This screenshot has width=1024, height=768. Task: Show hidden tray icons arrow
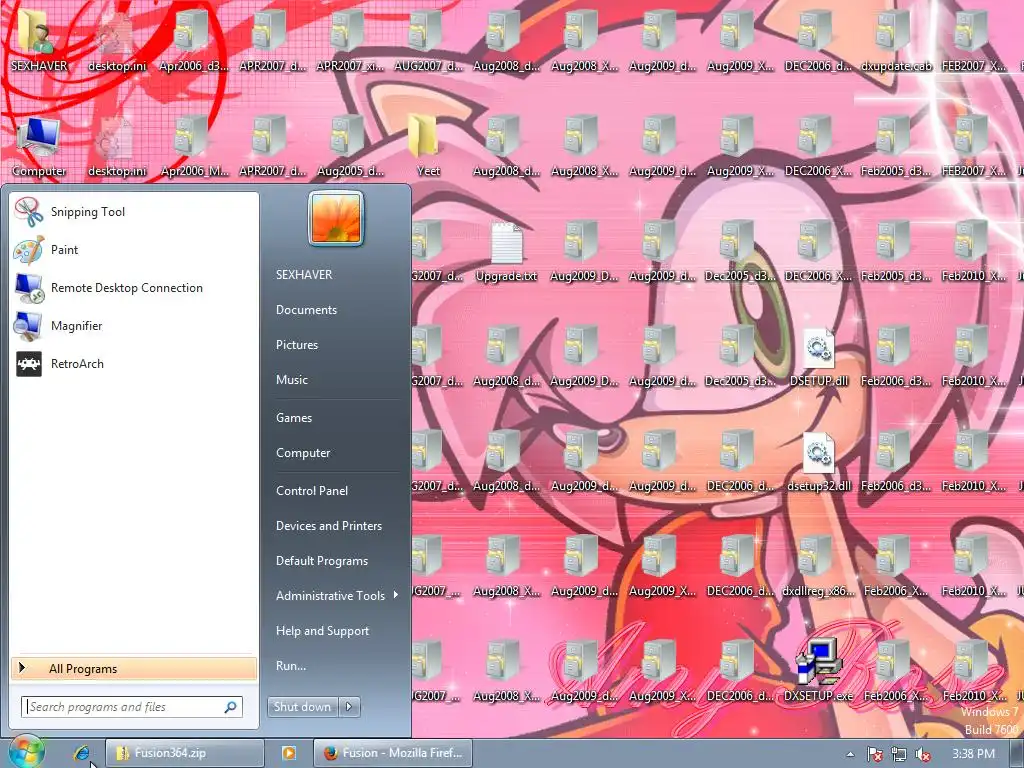tap(850, 754)
